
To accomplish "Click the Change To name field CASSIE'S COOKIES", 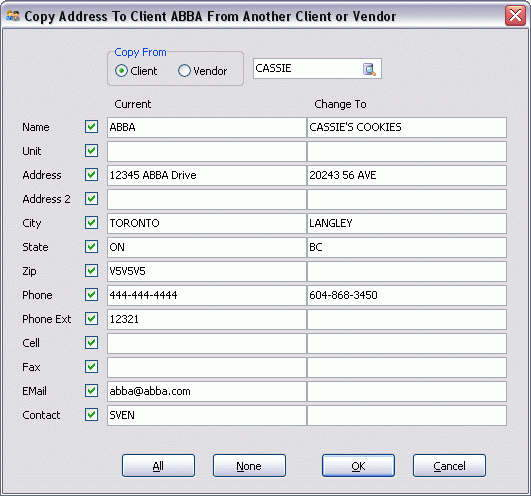I will (x=407, y=127).
